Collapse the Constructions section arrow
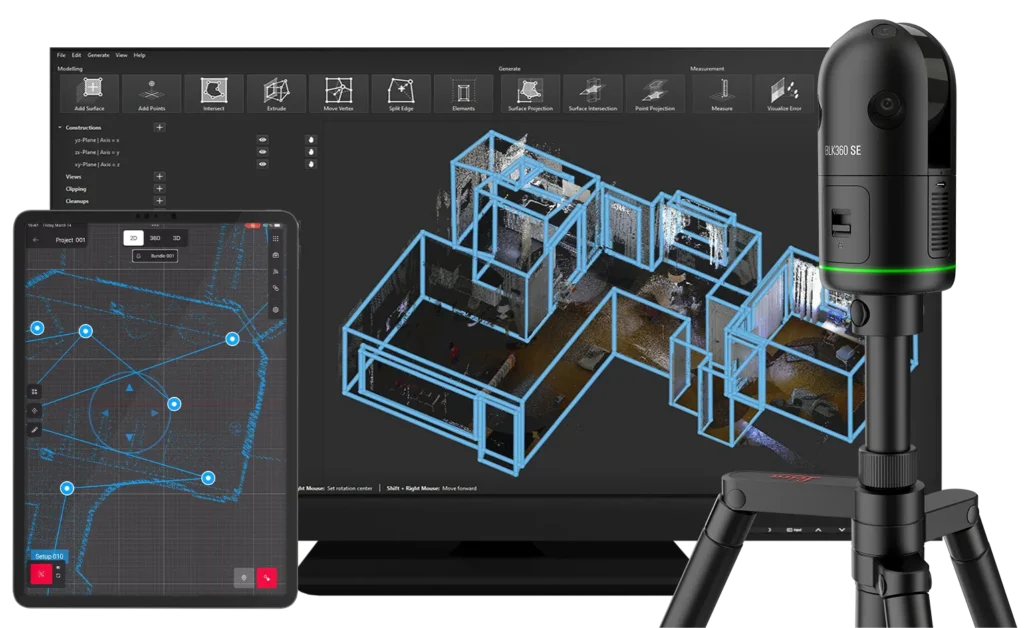 click(60, 128)
